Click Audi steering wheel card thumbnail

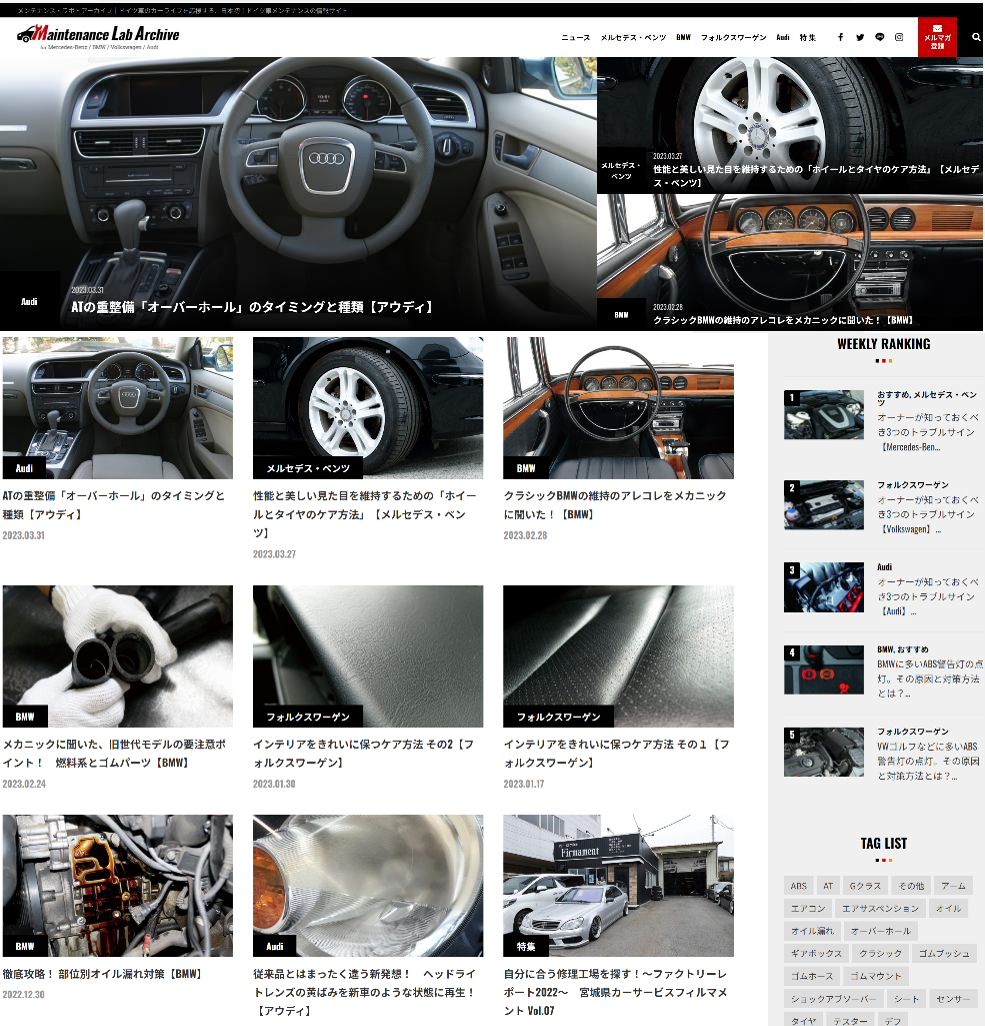118,408
